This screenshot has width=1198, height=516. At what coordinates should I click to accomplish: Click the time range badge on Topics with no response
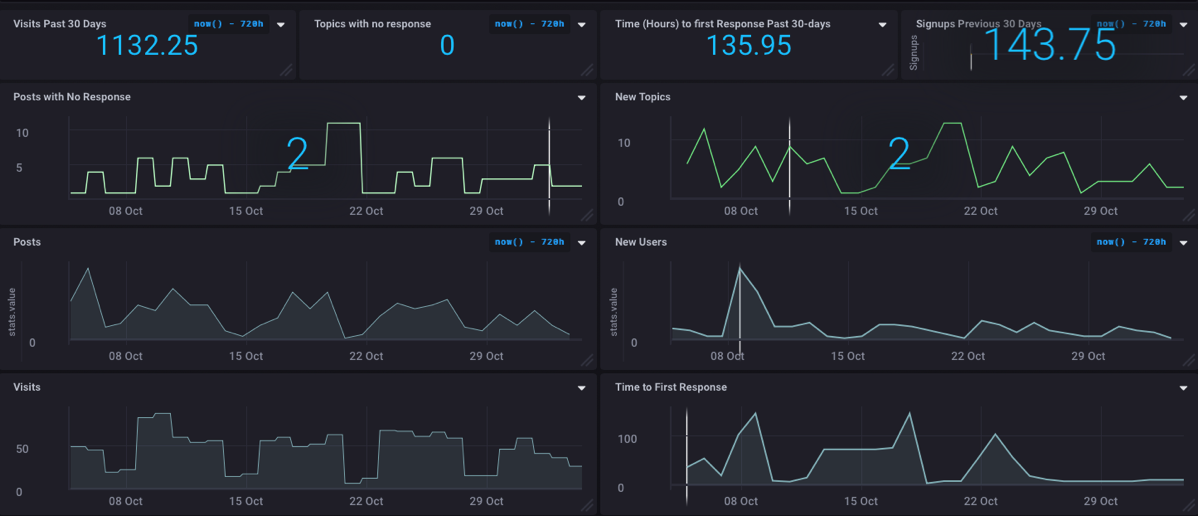528,24
